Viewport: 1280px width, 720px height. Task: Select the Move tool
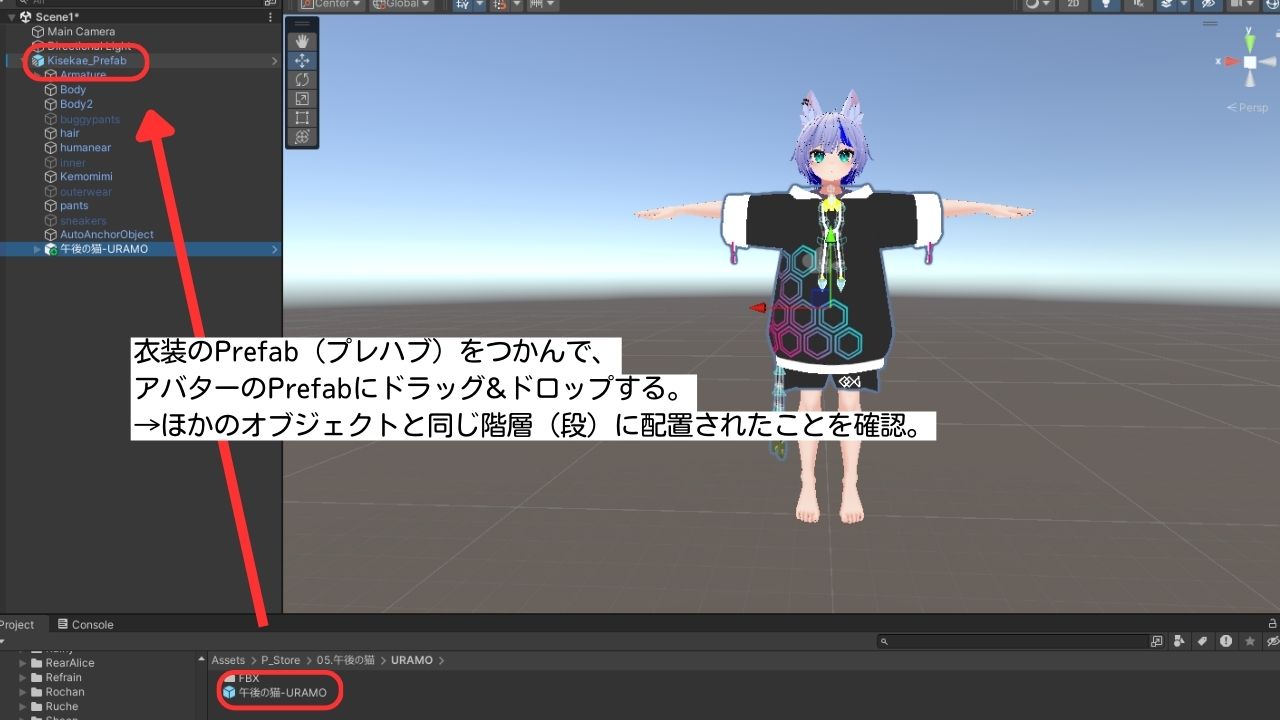coord(302,61)
